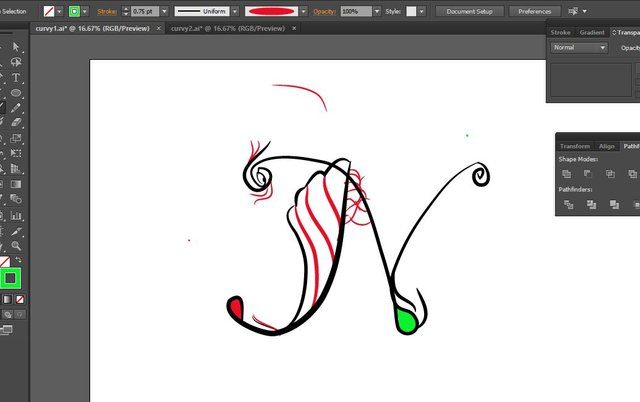640x402 pixels.
Task: Toggle the Draw Inside mode
Action: tap(20, 314)
